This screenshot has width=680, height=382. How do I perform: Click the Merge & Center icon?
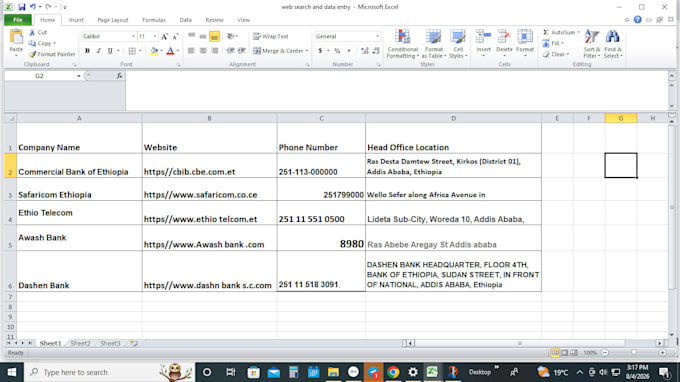[x=257, y=51]
